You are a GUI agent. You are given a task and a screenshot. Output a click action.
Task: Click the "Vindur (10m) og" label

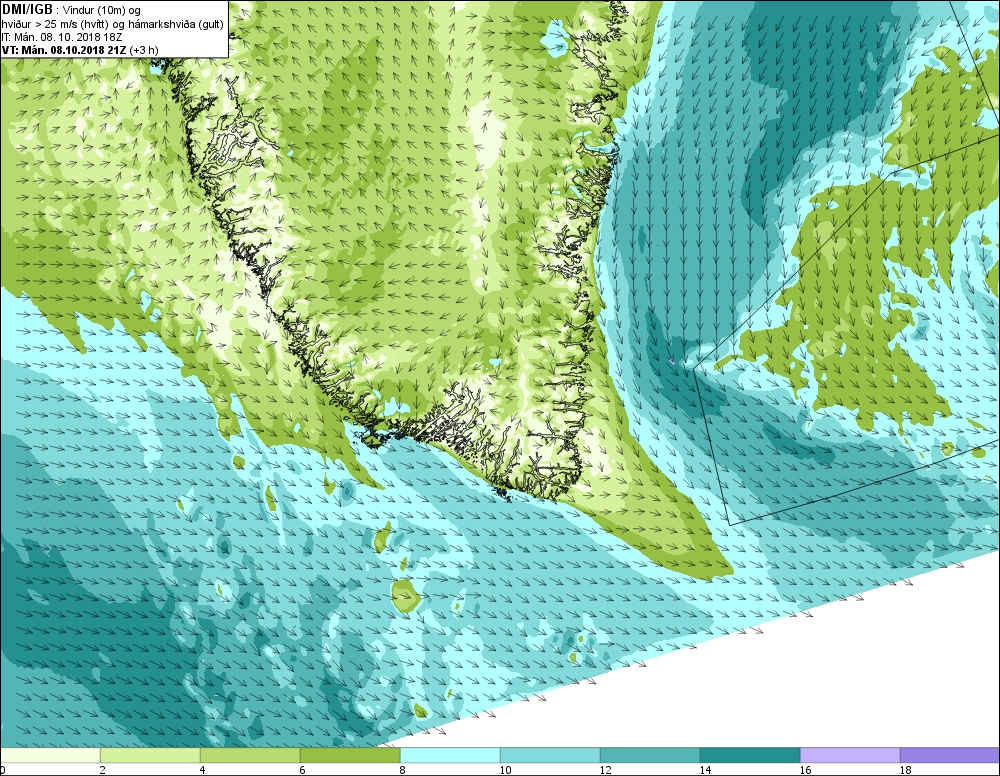(102, 11)
